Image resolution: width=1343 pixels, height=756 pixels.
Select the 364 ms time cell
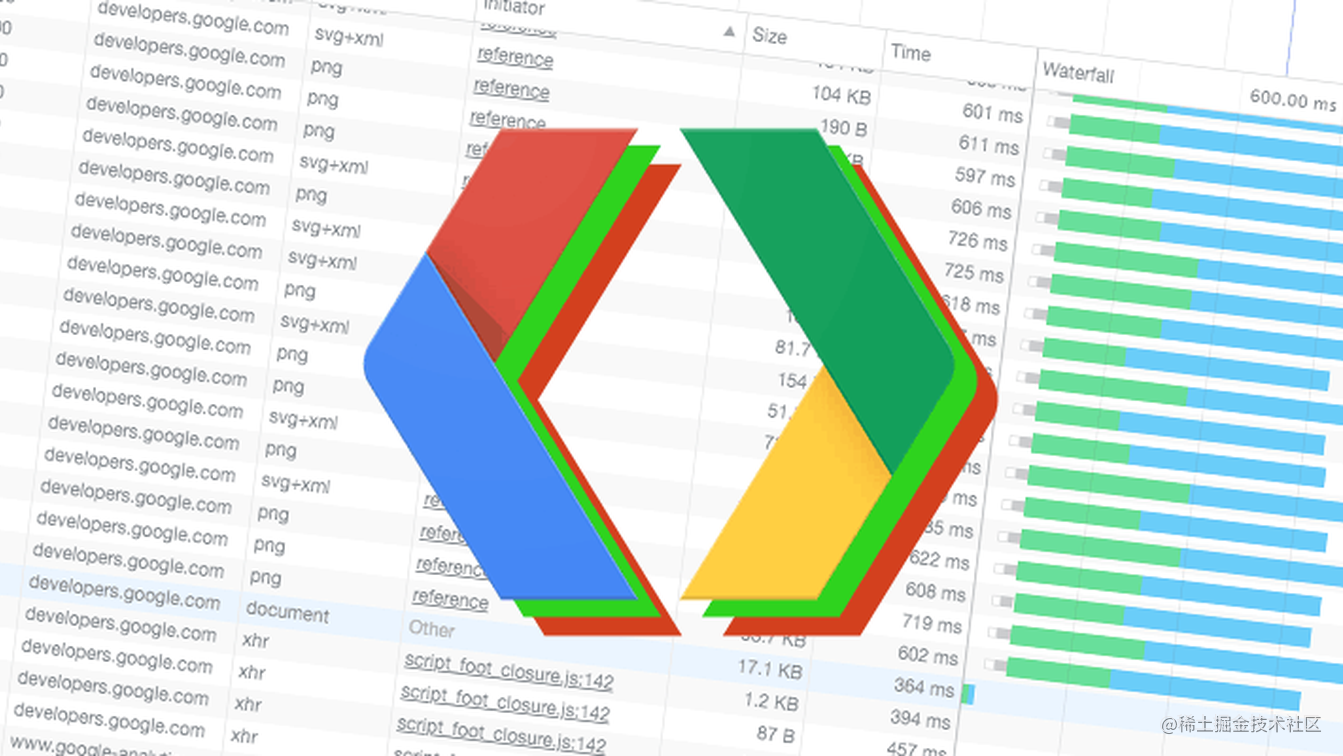pos(923,688)
